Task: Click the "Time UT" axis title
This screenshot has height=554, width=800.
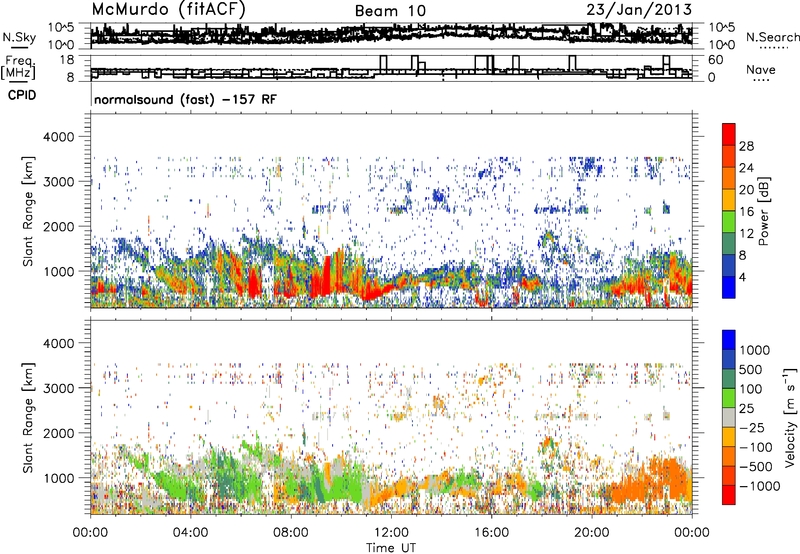Action: click(x=391, y=548)
